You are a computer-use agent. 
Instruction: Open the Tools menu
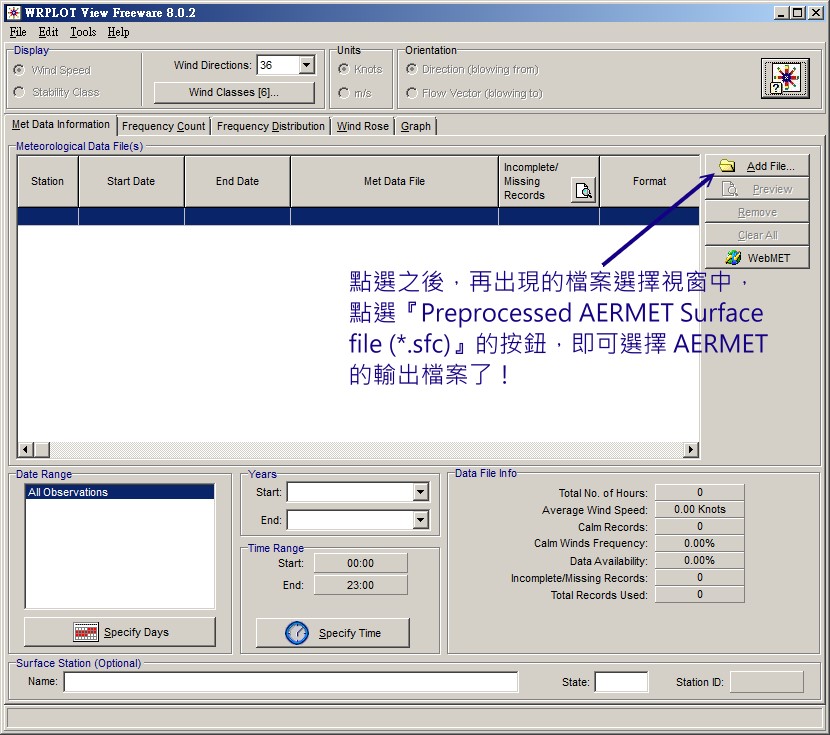81,32
